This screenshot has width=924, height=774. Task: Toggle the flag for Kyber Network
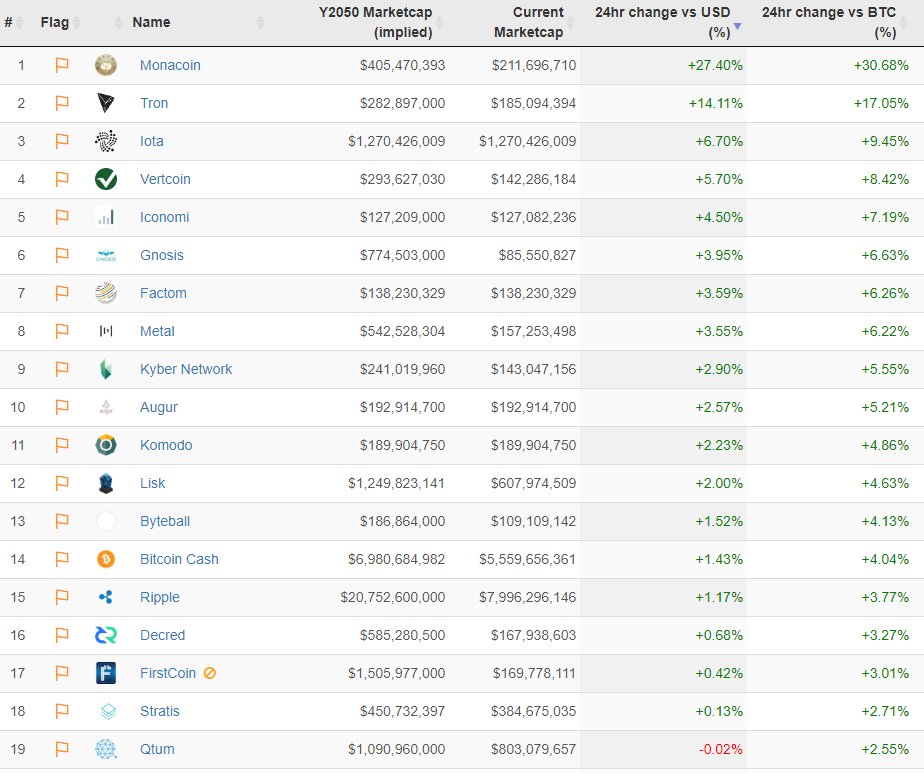tap(62, 369)
